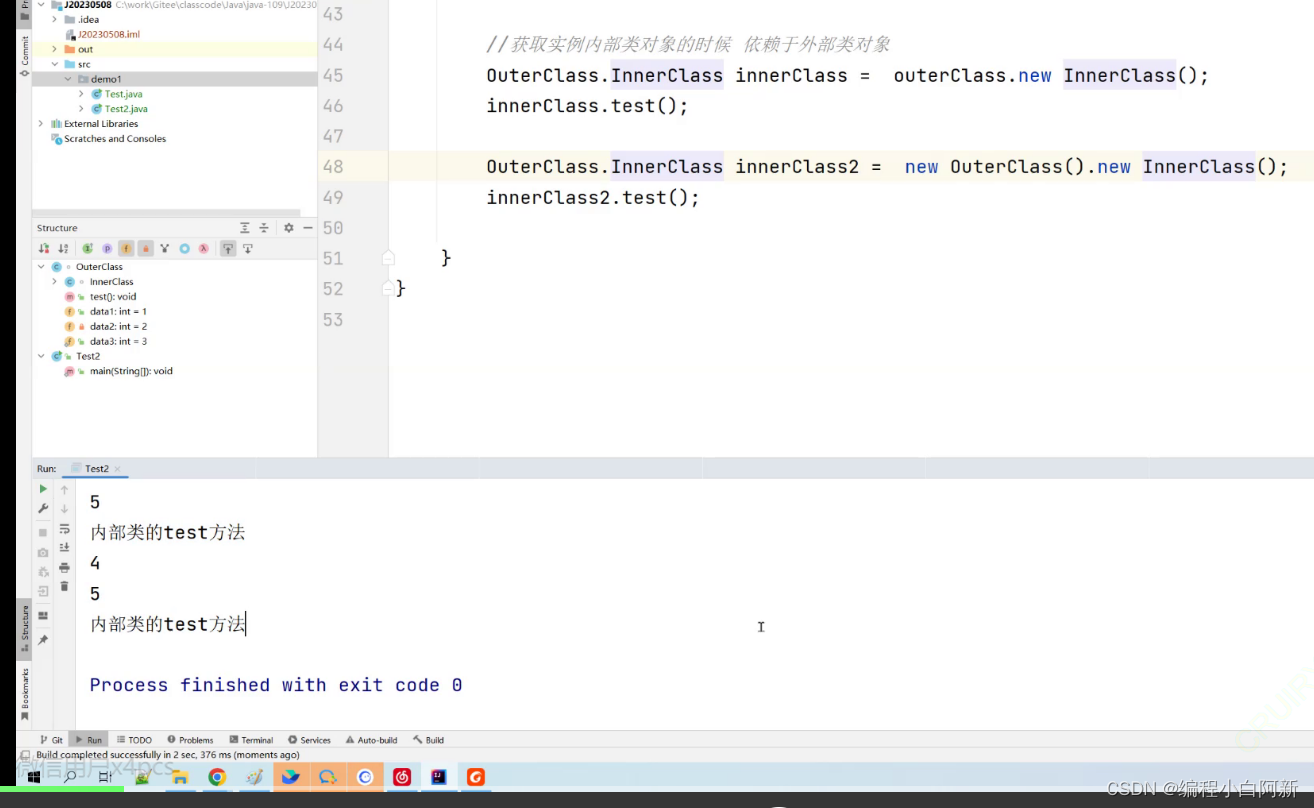Collapse the demo1 package
Screen dimensions: 1314x808
(68, 79)
